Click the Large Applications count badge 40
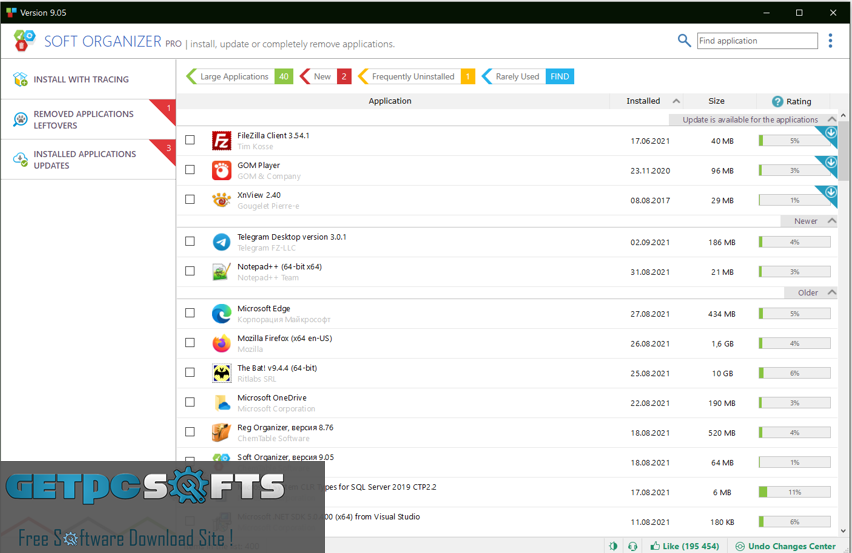Image resolution: width=852 pixels, height=553 pixels. point(284,77)
